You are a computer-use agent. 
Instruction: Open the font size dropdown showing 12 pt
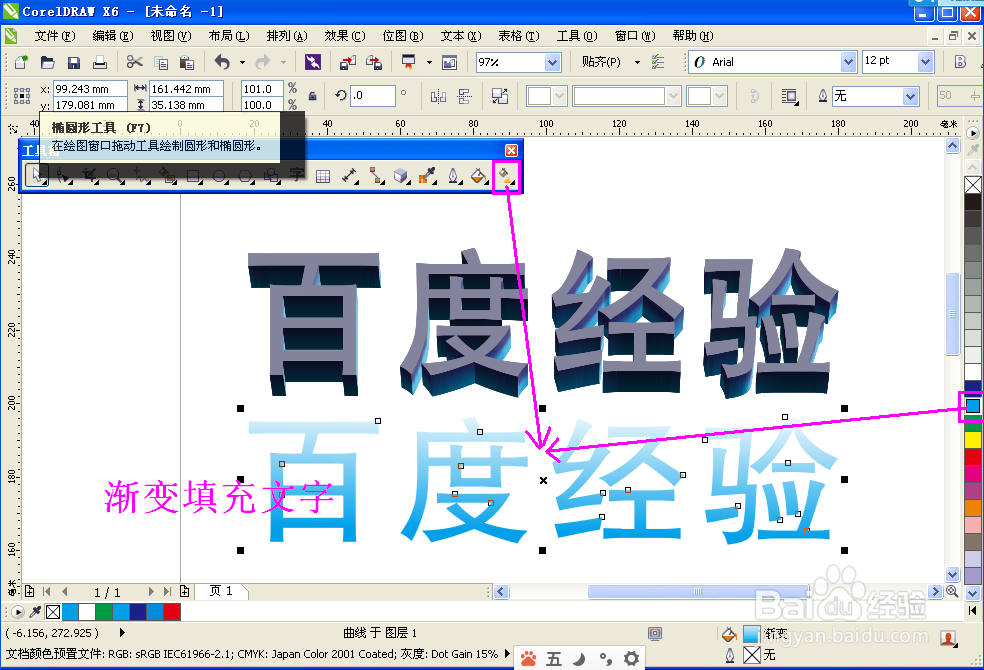(926, 61)
